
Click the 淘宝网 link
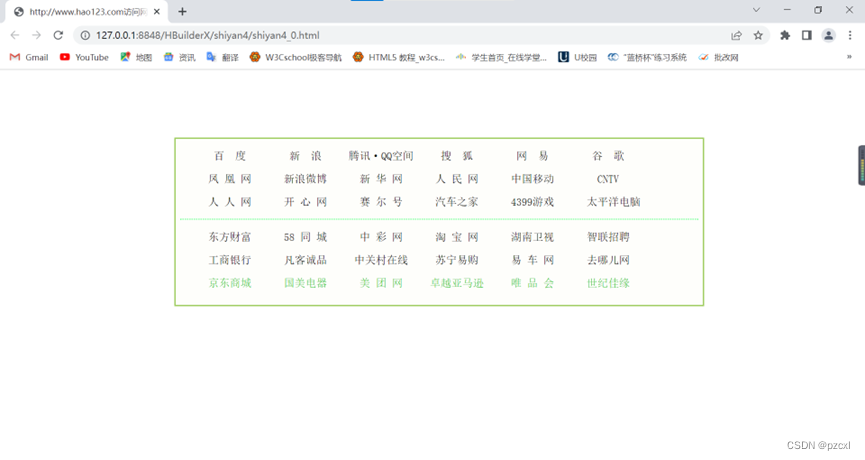457,237
